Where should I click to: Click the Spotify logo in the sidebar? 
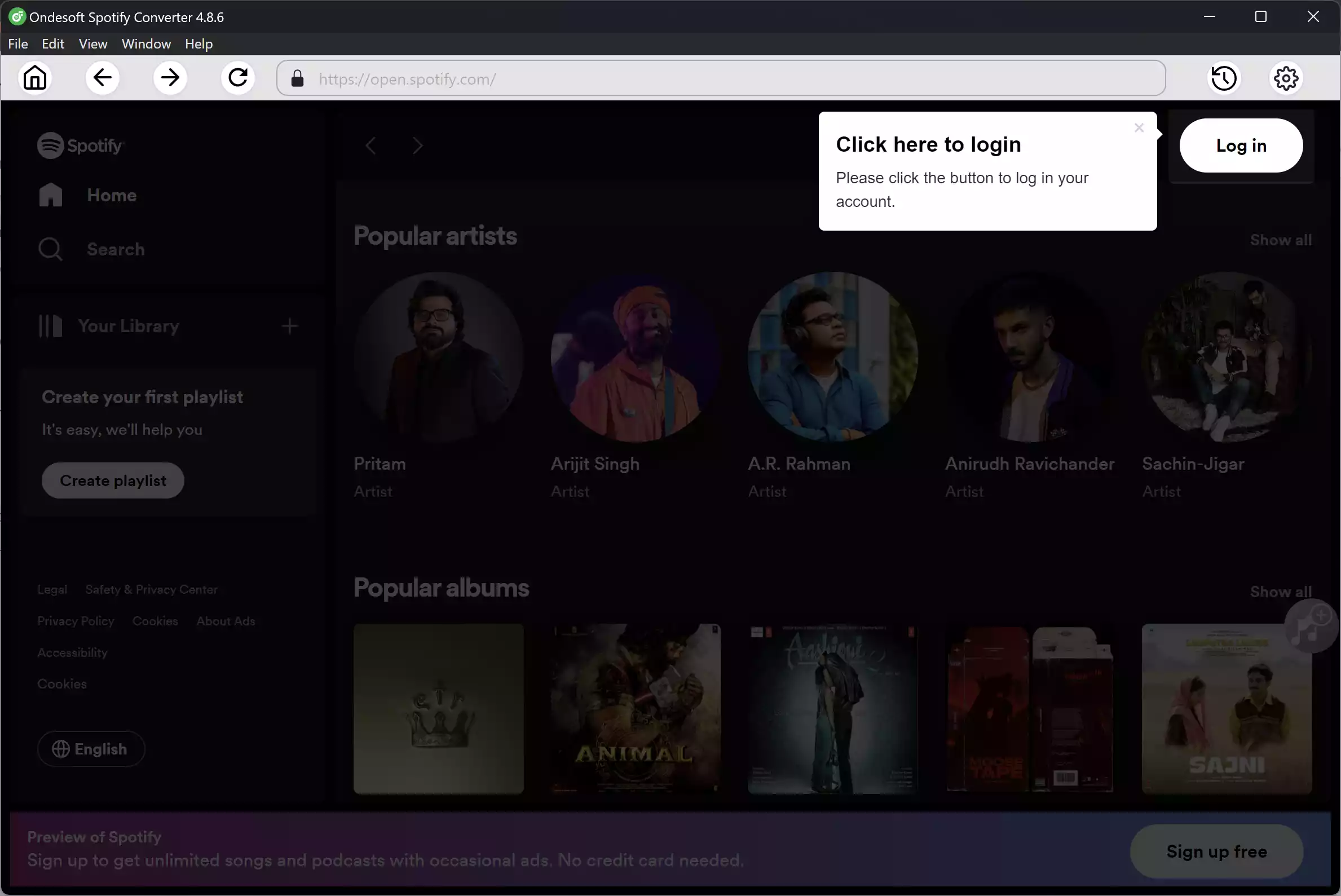80,145
